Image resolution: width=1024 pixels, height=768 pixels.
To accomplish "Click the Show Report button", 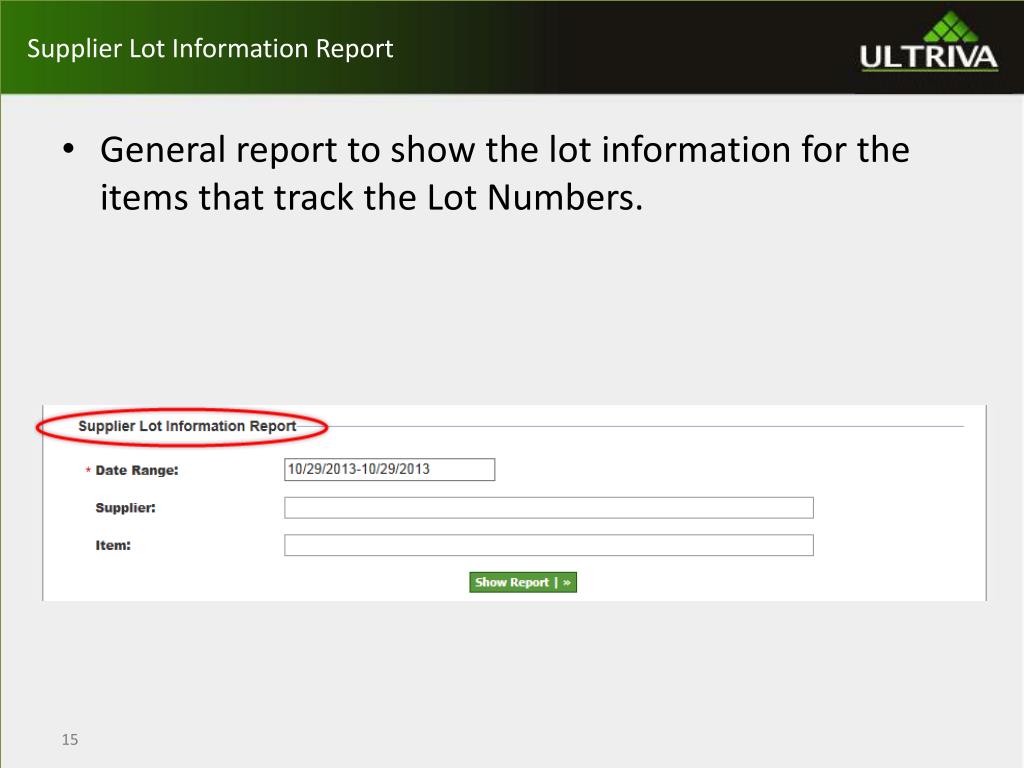I will click(522, 583).
